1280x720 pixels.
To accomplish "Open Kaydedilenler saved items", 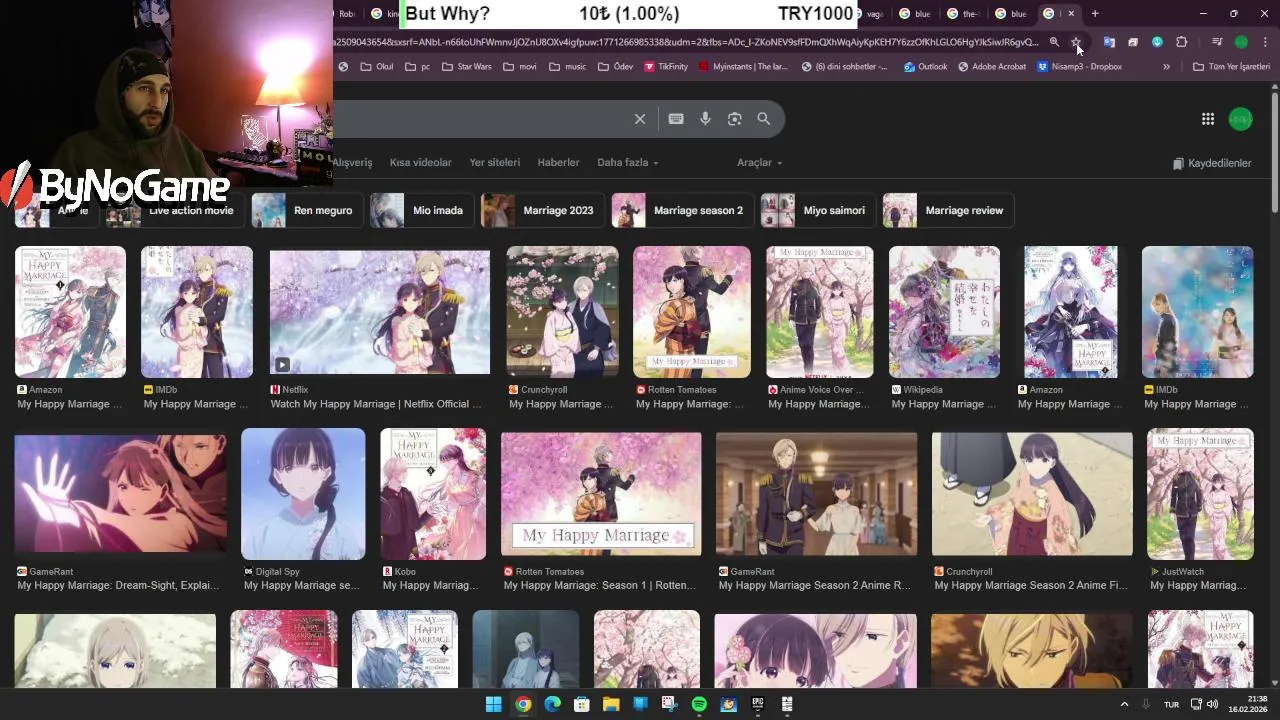I will (x=1212, y=163).
